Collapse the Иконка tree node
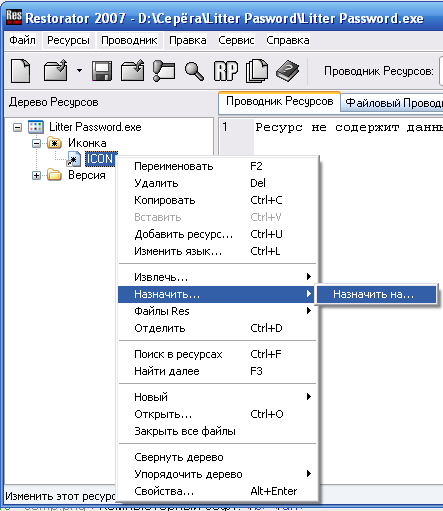Viewport: 443px width, 511px height. point(36,143)
